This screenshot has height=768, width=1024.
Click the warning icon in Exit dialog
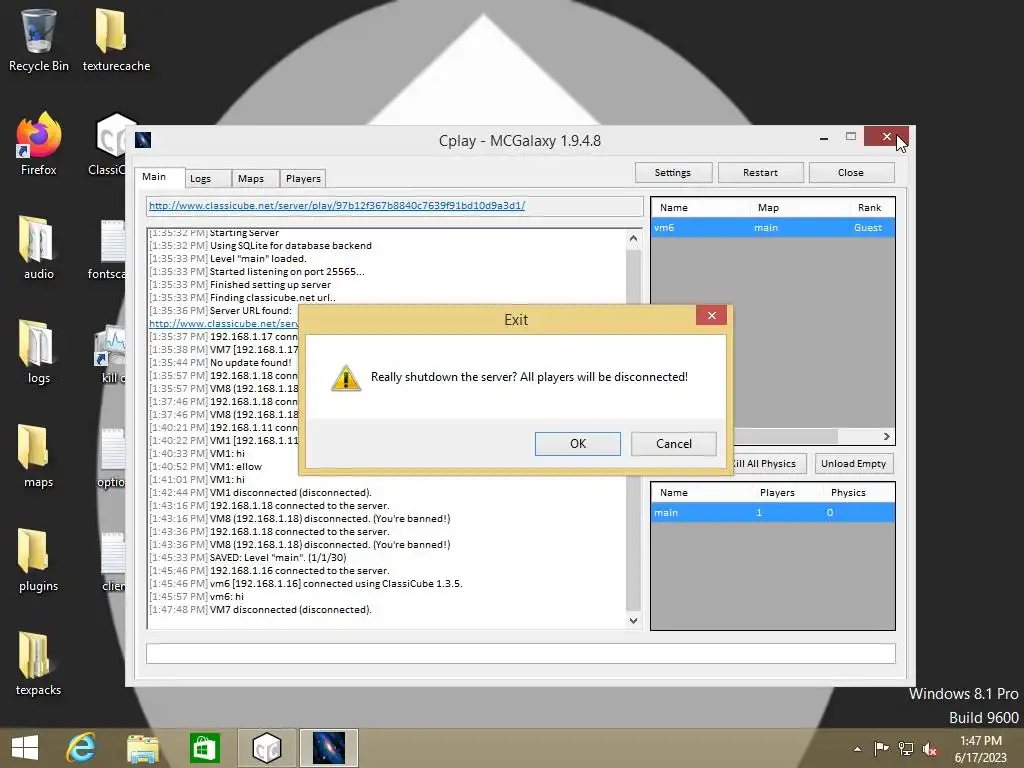[x=345, y=378]
